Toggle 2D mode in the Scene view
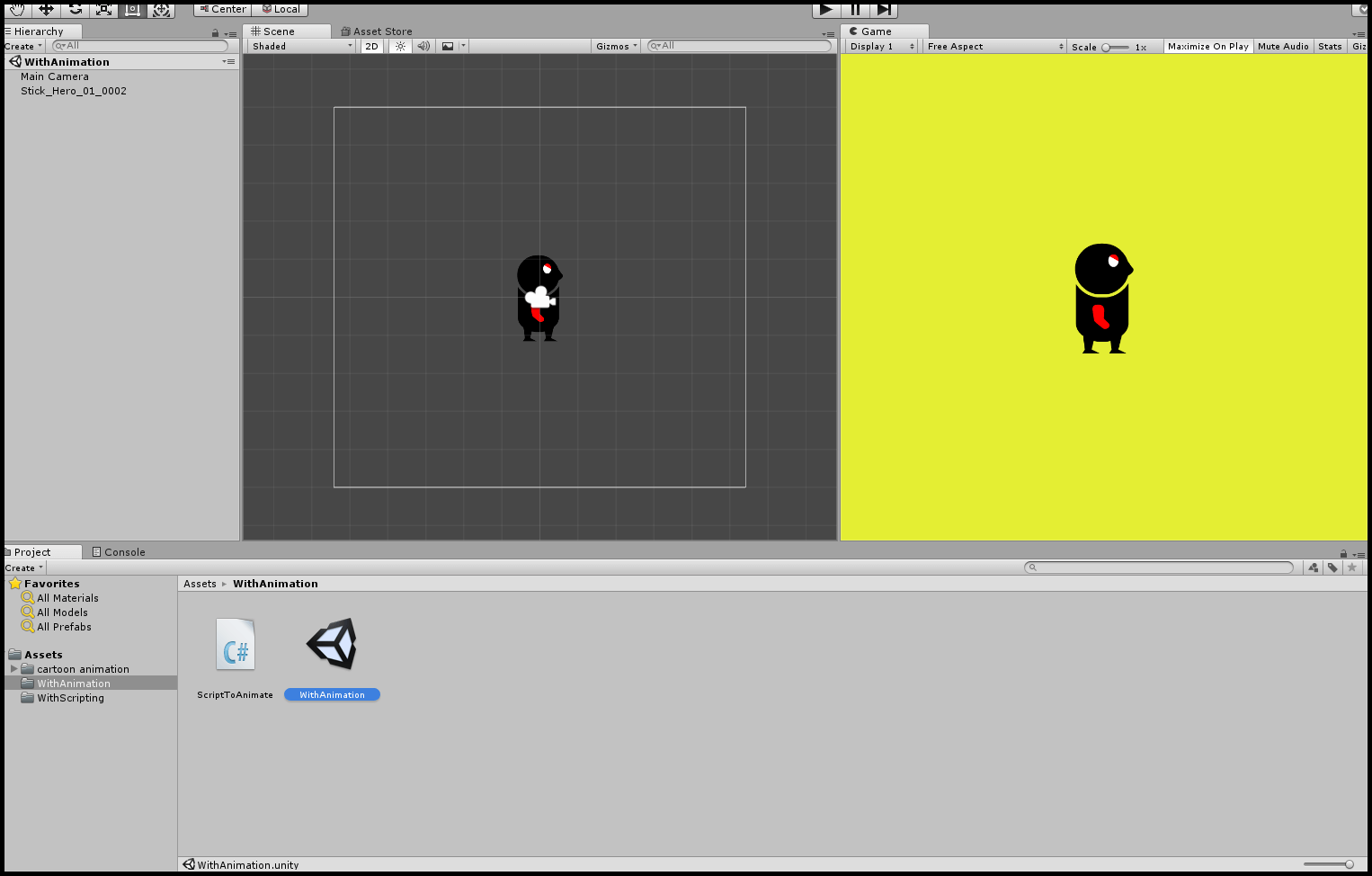 (371, 46)
